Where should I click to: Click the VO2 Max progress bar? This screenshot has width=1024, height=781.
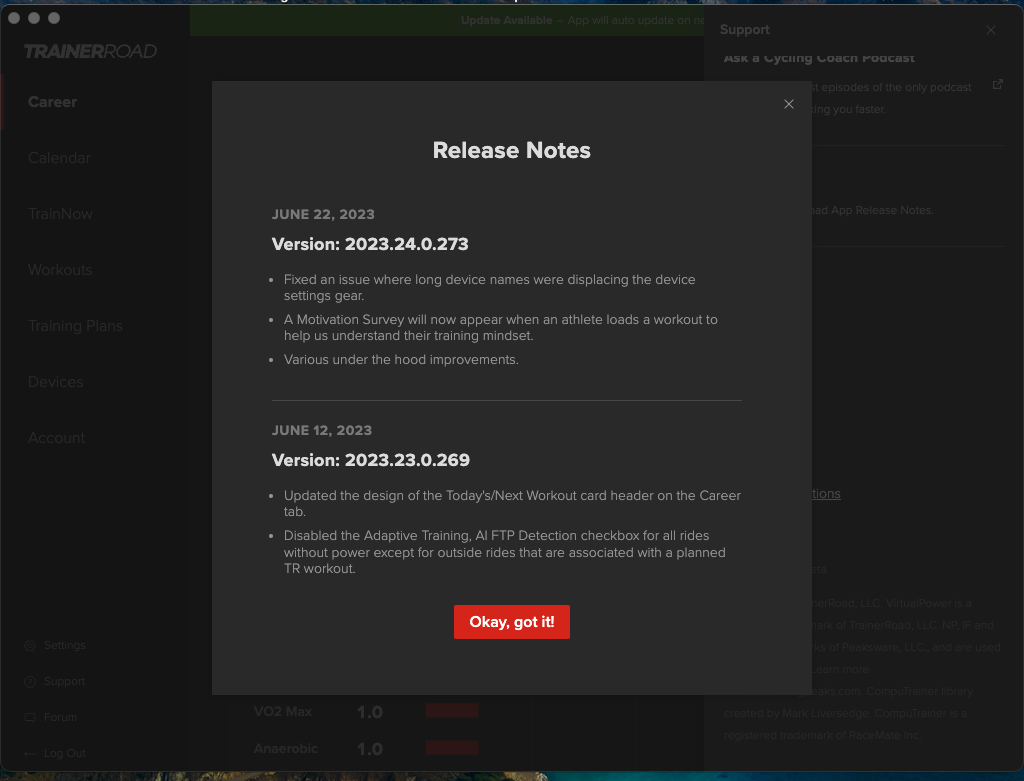pyautogui.click(x=452, y=711)
